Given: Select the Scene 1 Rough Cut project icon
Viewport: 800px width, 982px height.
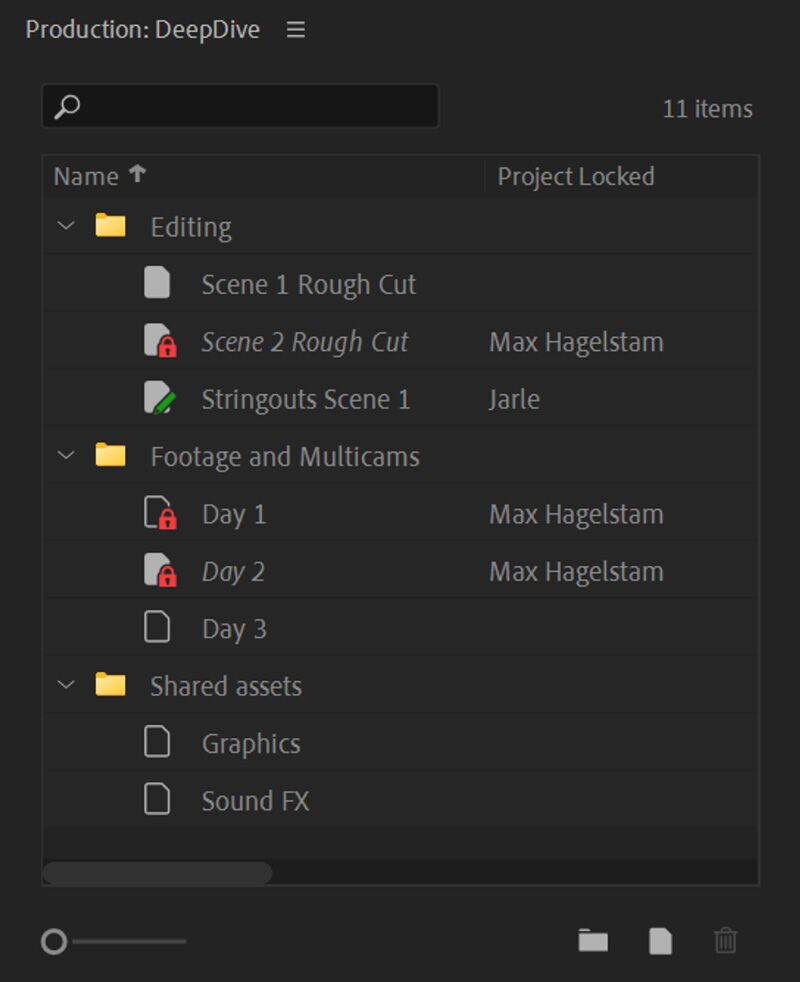Looking at the screenshot, I should tap(157, 283).
